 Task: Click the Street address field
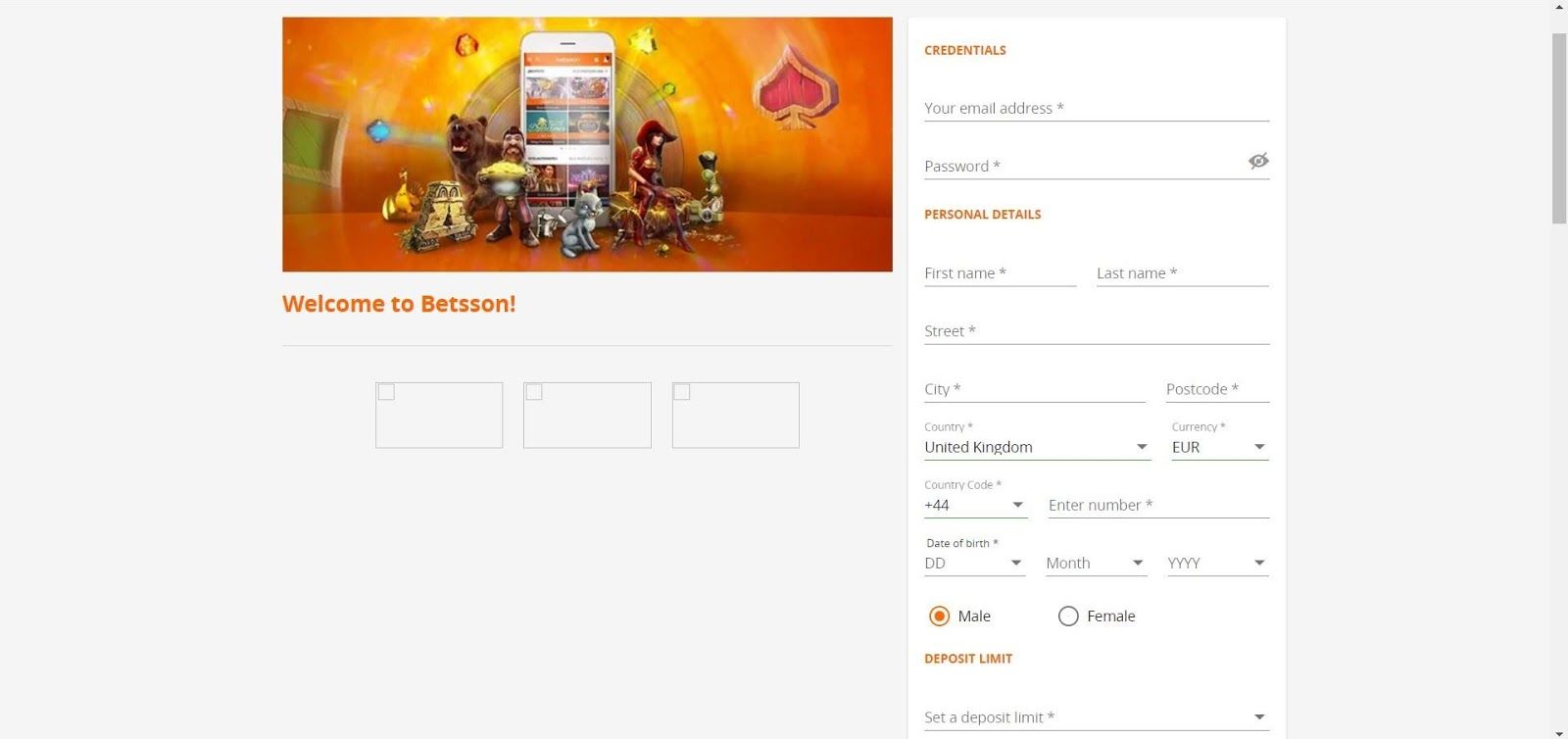[x=1097, y=331]
